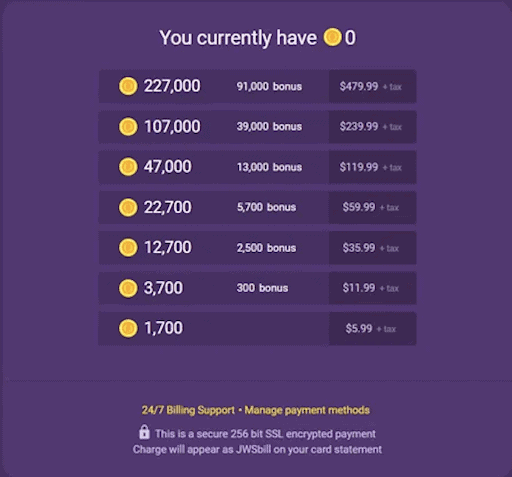Image resolution: width=512 pixels, height=477 pixels.
Task: Select the 300 bonus package row
Action: pos(257,288)
